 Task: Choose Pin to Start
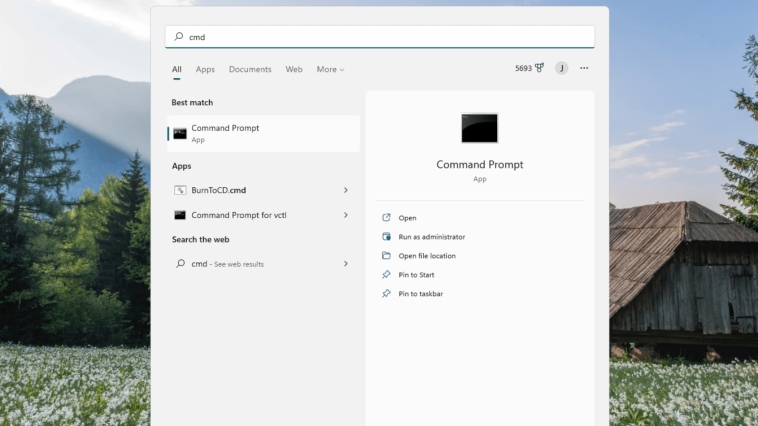coord(416,275)
